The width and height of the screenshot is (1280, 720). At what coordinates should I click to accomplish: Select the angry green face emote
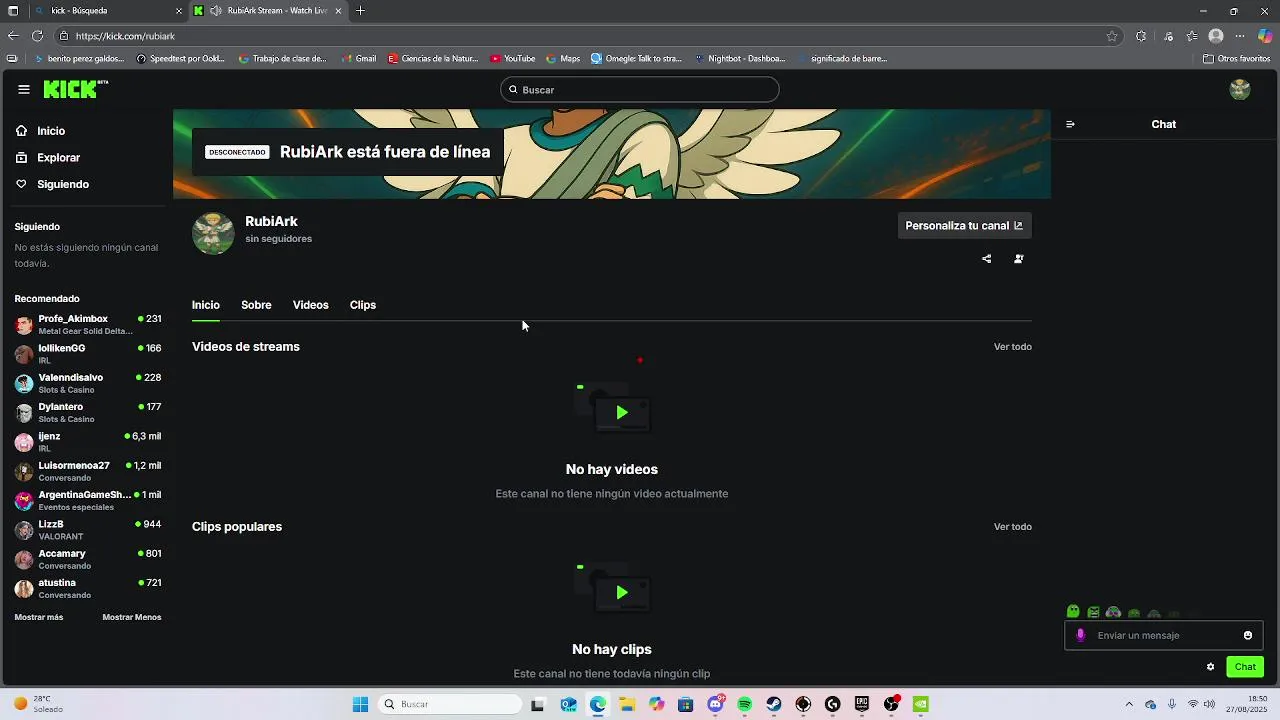click(x=1093, y=612)
